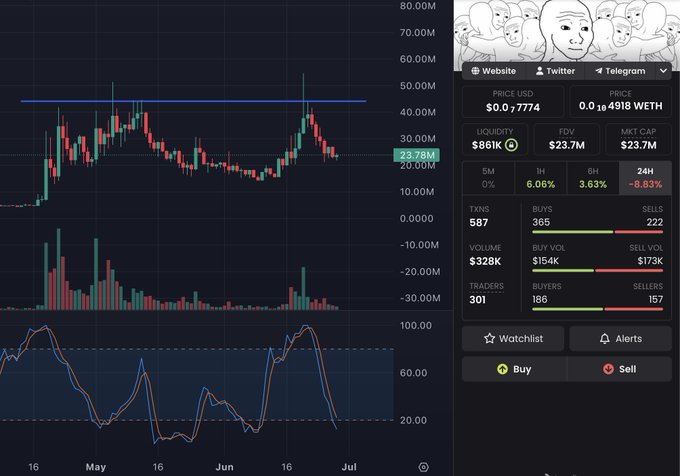Click the buys versus sells ratio bar

click(598, 232)
